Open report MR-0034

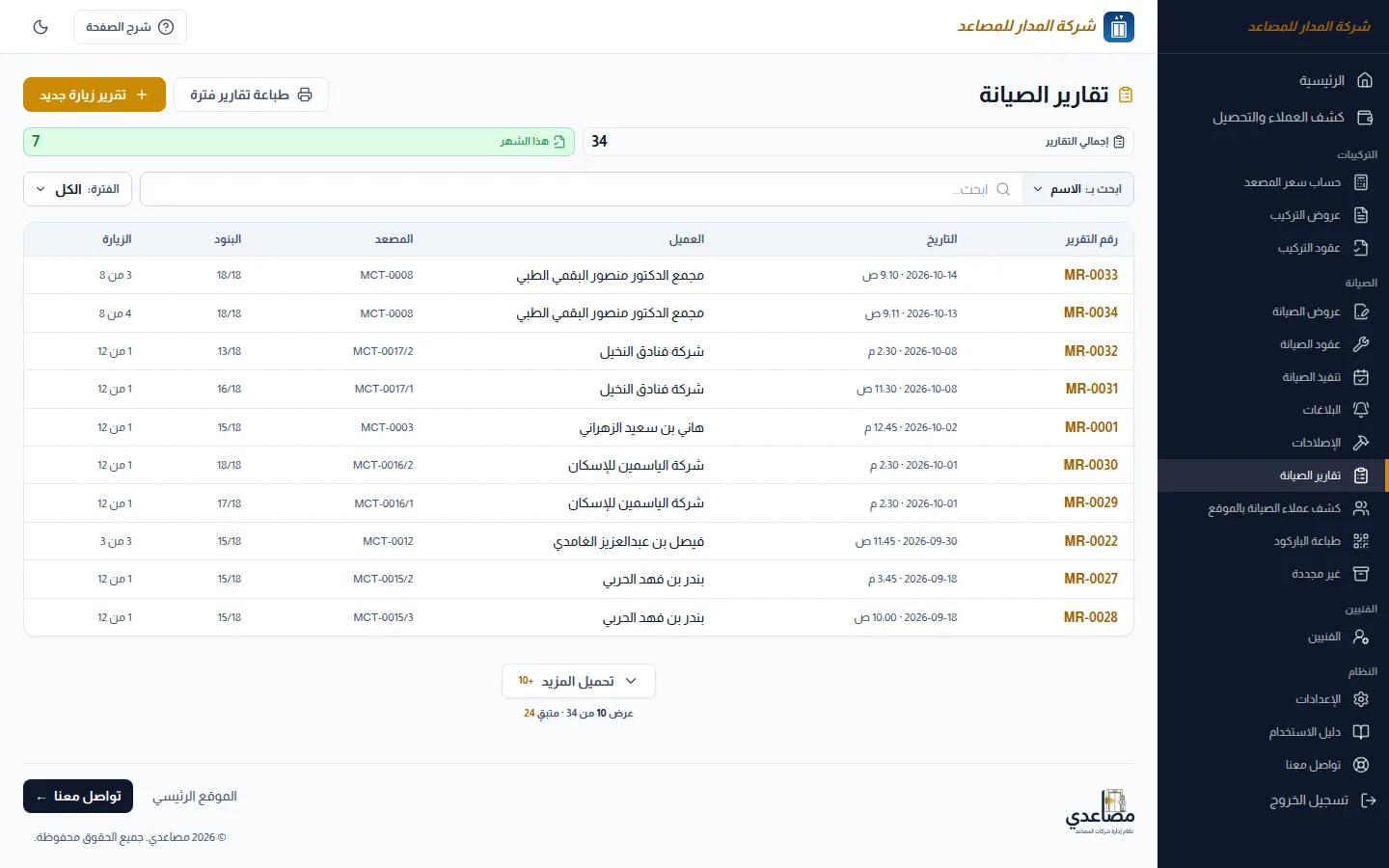tap(1091, 312)
